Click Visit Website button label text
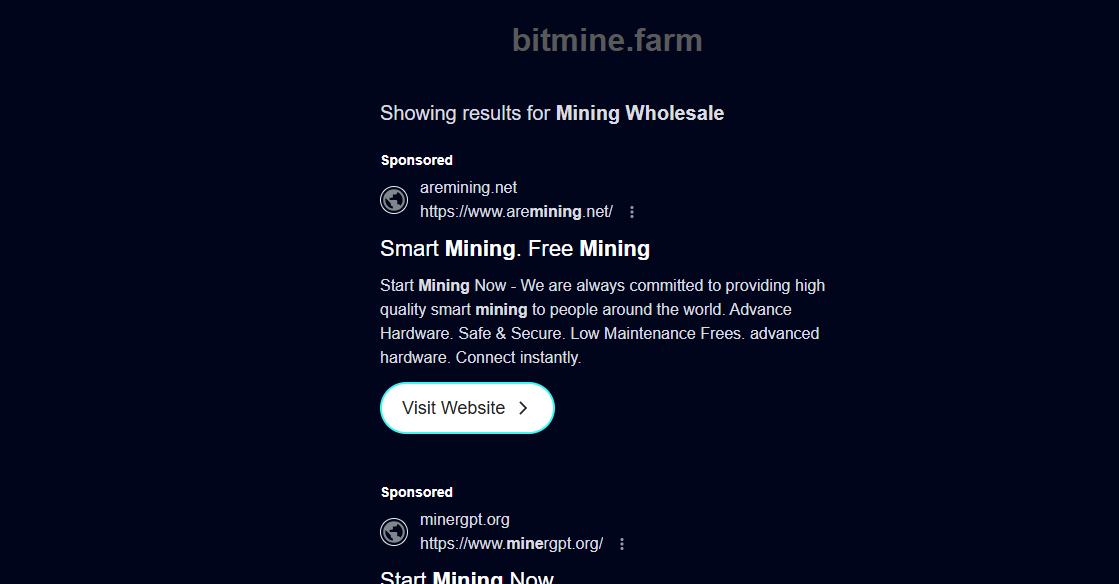The height and width of the screenshot is (584, 1119). (453, 408)
